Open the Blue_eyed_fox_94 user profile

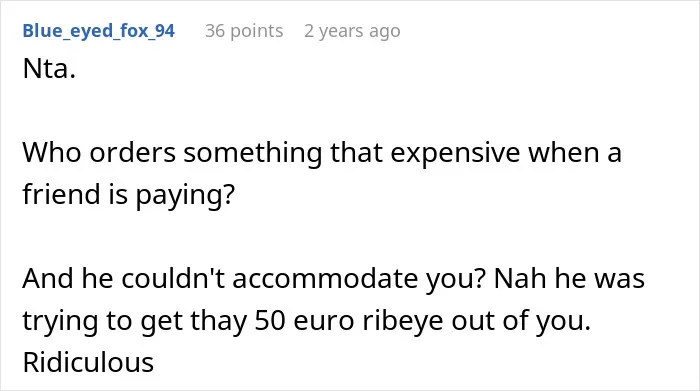coord(99,31)
